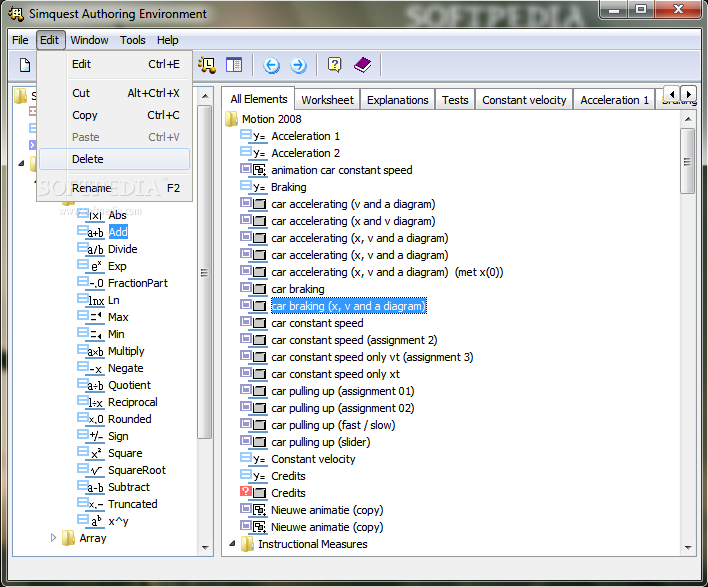Click the new document toolbar icon
Screen dimensions: 708x587
[x=25, y=65]
